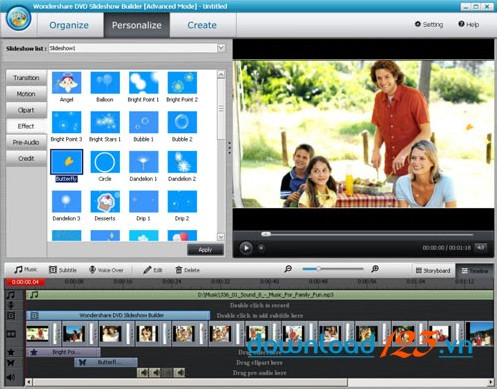497x389 pixels.
Task: Select the Balloon effect thumbnail
Action: (x=105, y=83)
